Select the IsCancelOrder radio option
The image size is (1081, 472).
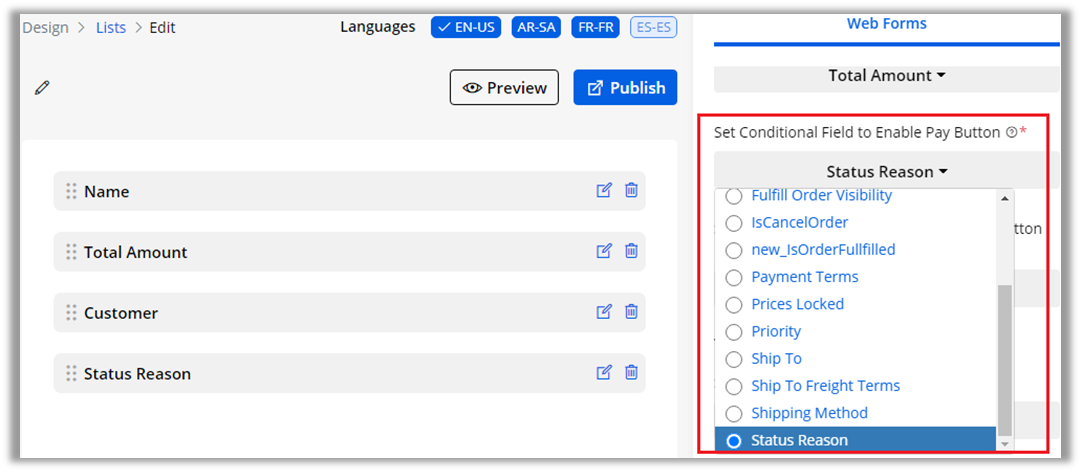coord(734,223)
